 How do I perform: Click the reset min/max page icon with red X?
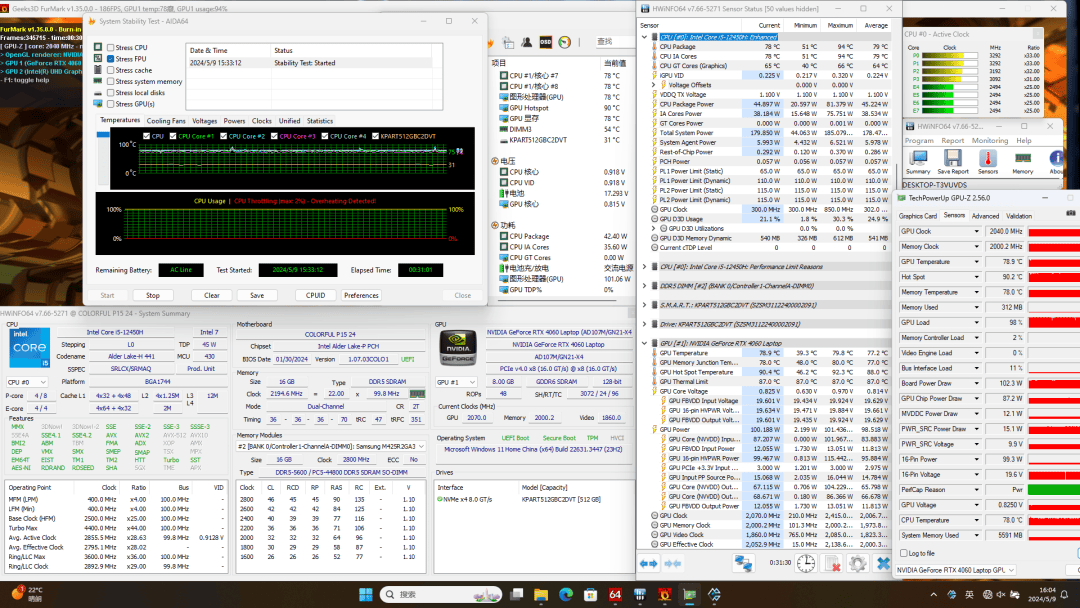pos(832,563)
